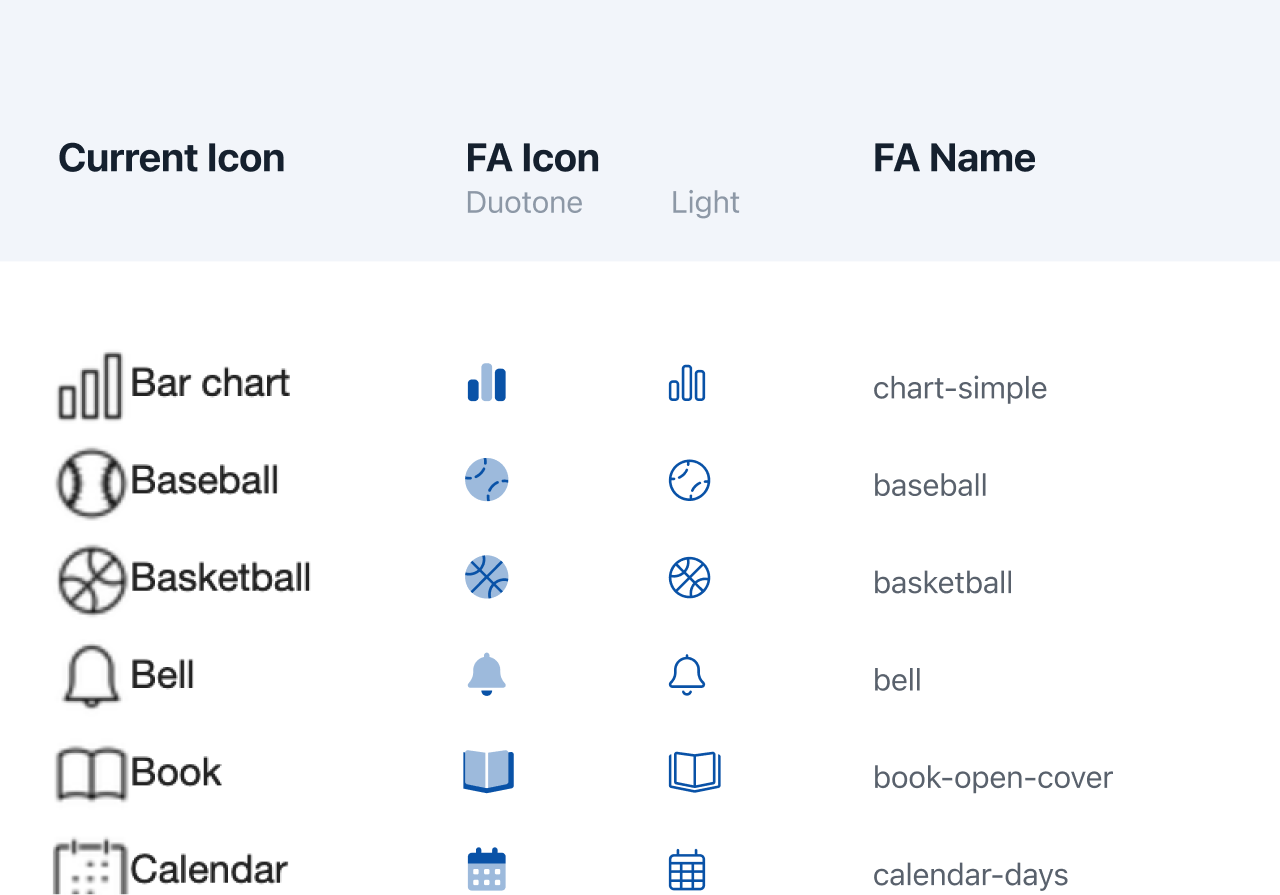1280x895 pixels.
Task: Click the Duotone column subheading
Action: click(x=524, y=202)
